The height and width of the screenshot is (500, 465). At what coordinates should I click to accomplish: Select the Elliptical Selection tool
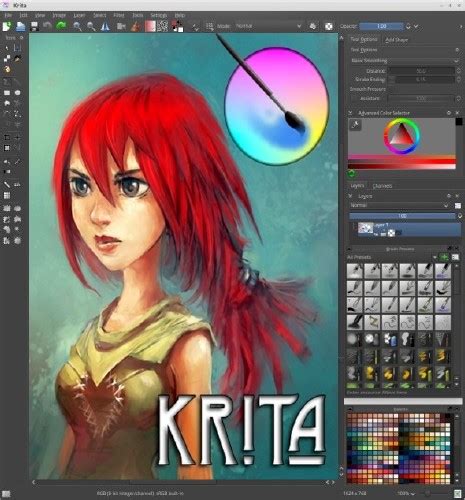pyautogui.click(x=17, y=209)
